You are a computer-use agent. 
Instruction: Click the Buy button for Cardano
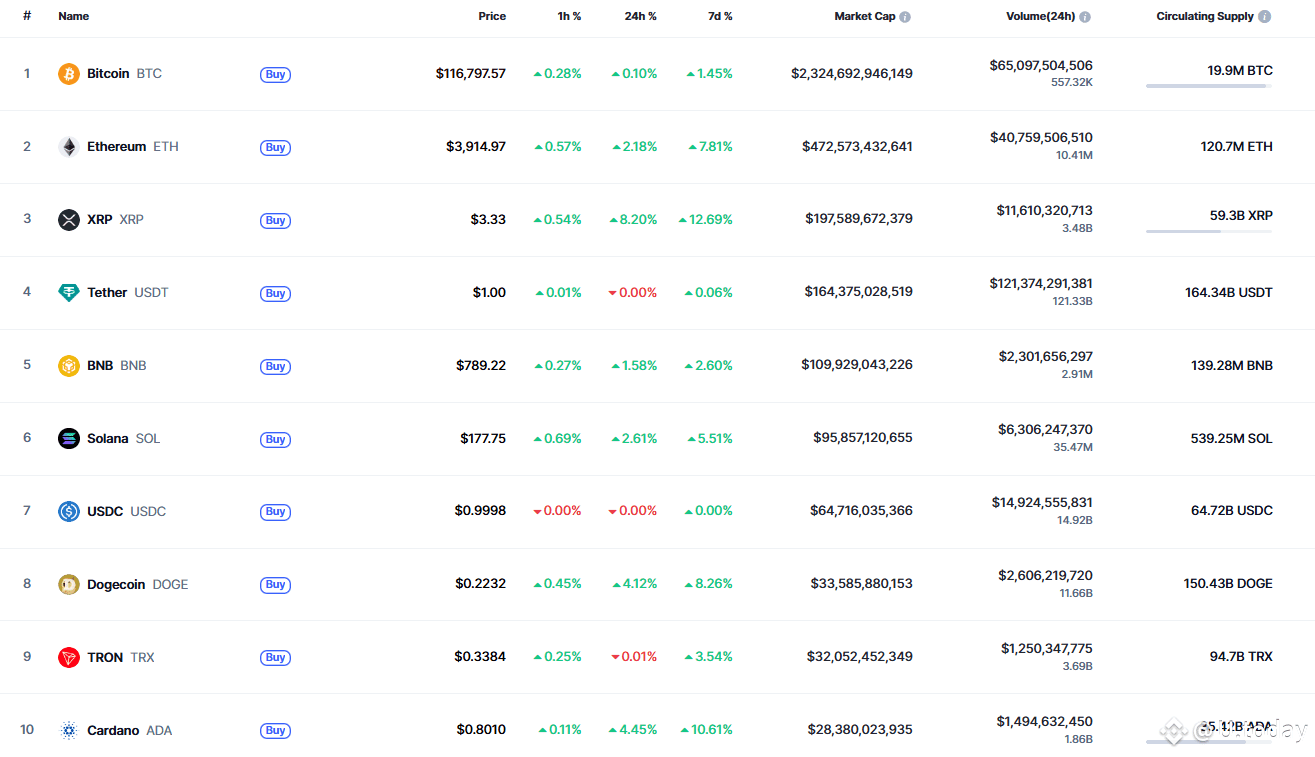(x=276, y=730)
